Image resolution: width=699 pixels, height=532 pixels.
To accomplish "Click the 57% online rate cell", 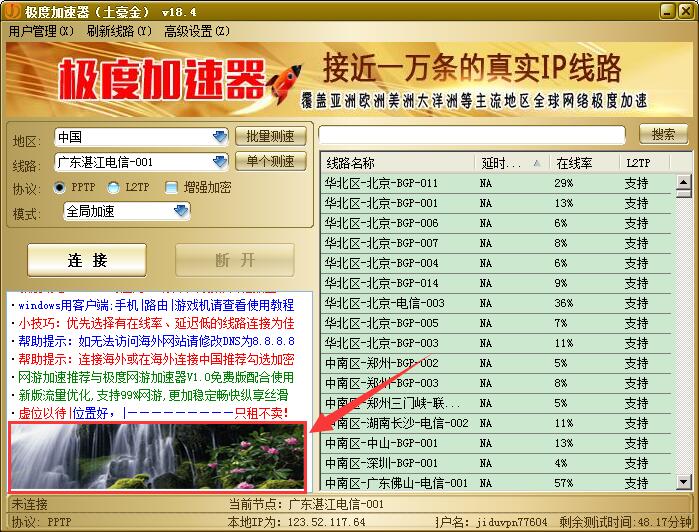I will pos(564,483).
